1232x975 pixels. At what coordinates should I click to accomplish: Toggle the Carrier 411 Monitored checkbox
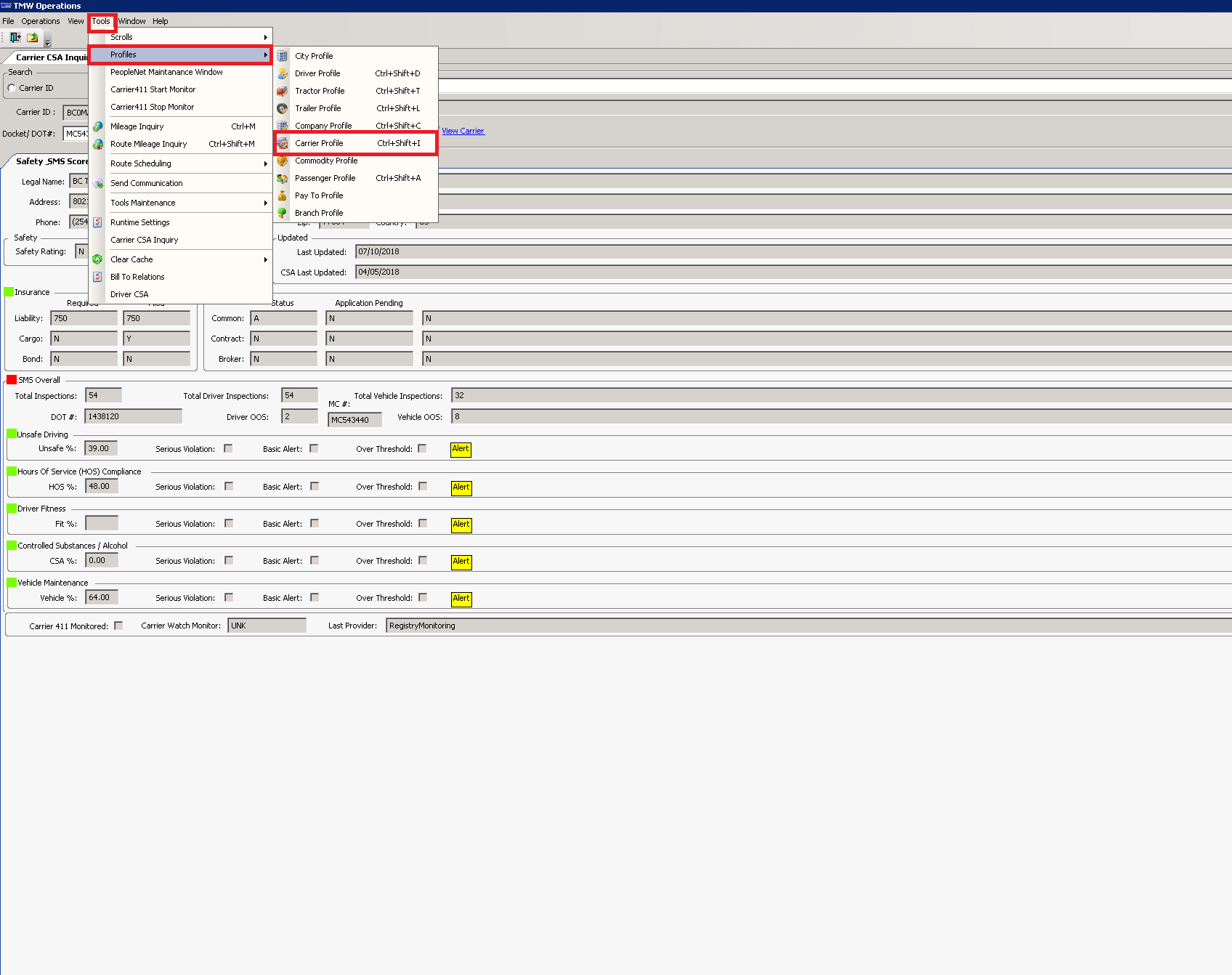tap(118, 626)
